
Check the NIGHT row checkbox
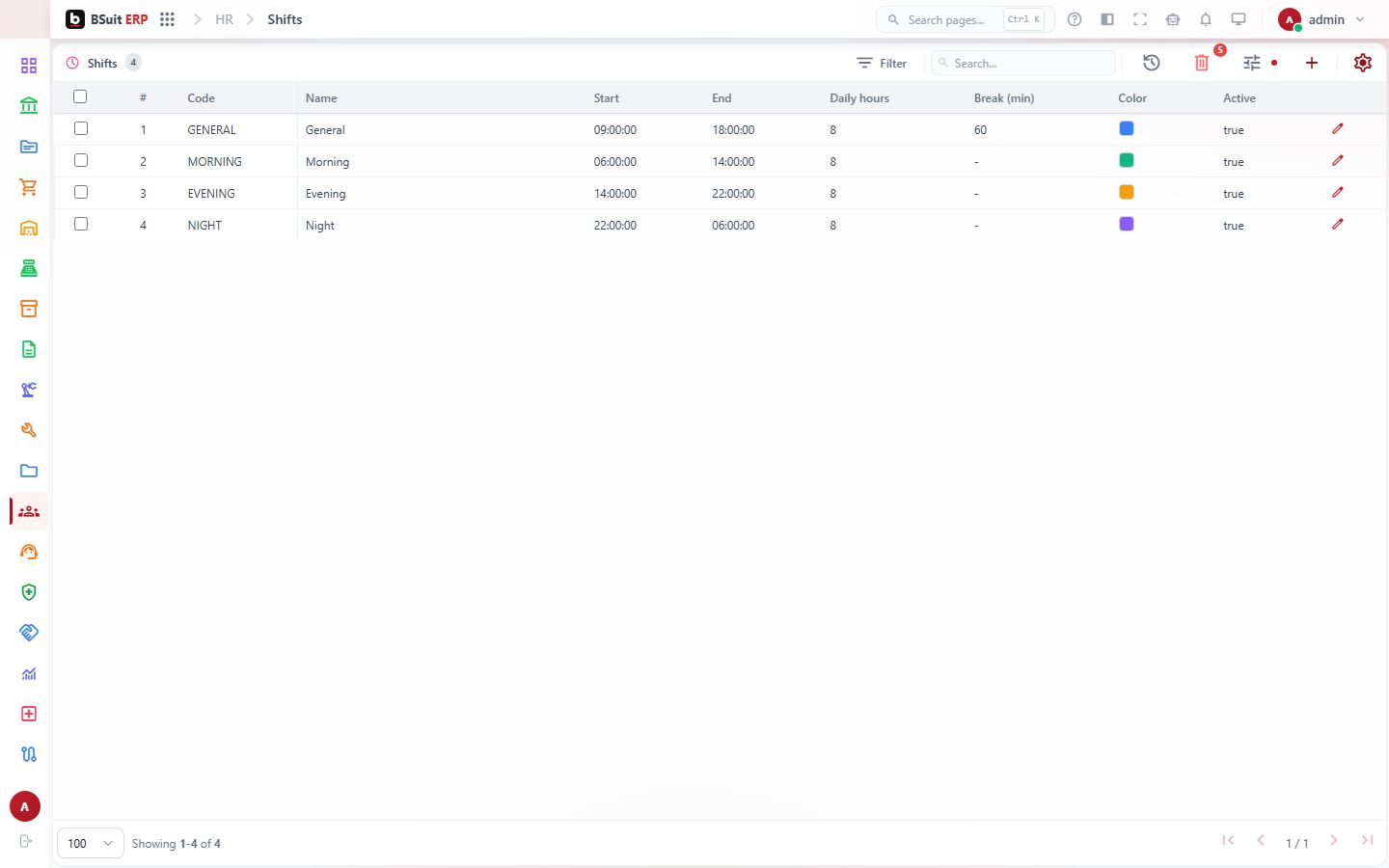point(81,224)
